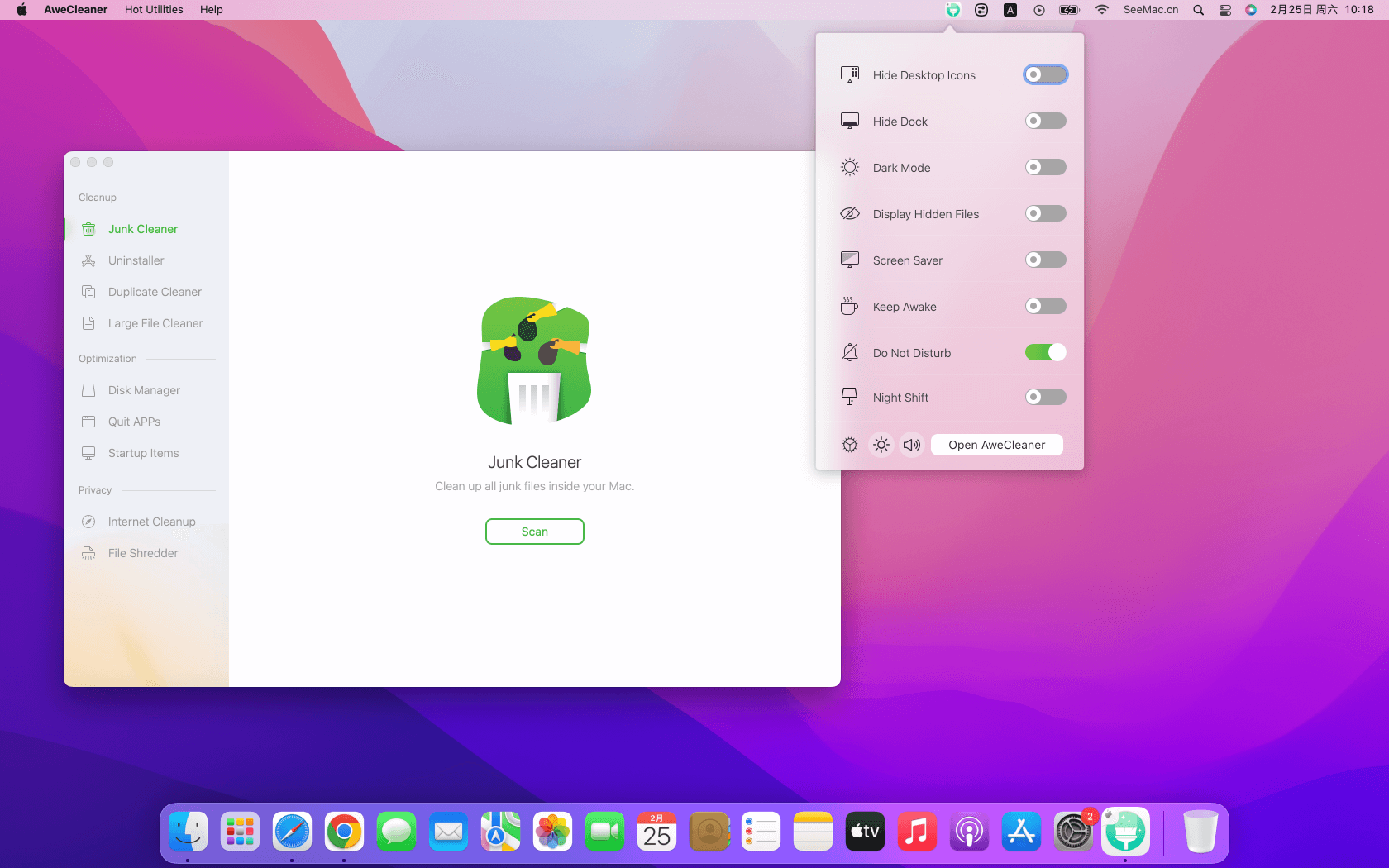Toggle Hide Desktop Icons switch

tap(1045, 75)
